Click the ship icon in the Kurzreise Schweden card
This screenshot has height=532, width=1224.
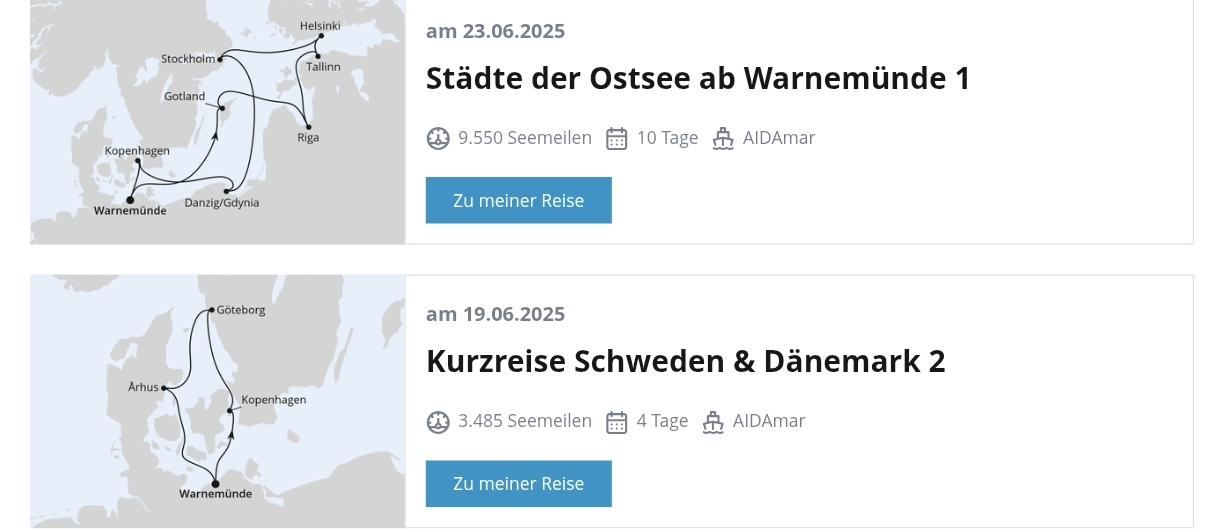coord(713,422)
